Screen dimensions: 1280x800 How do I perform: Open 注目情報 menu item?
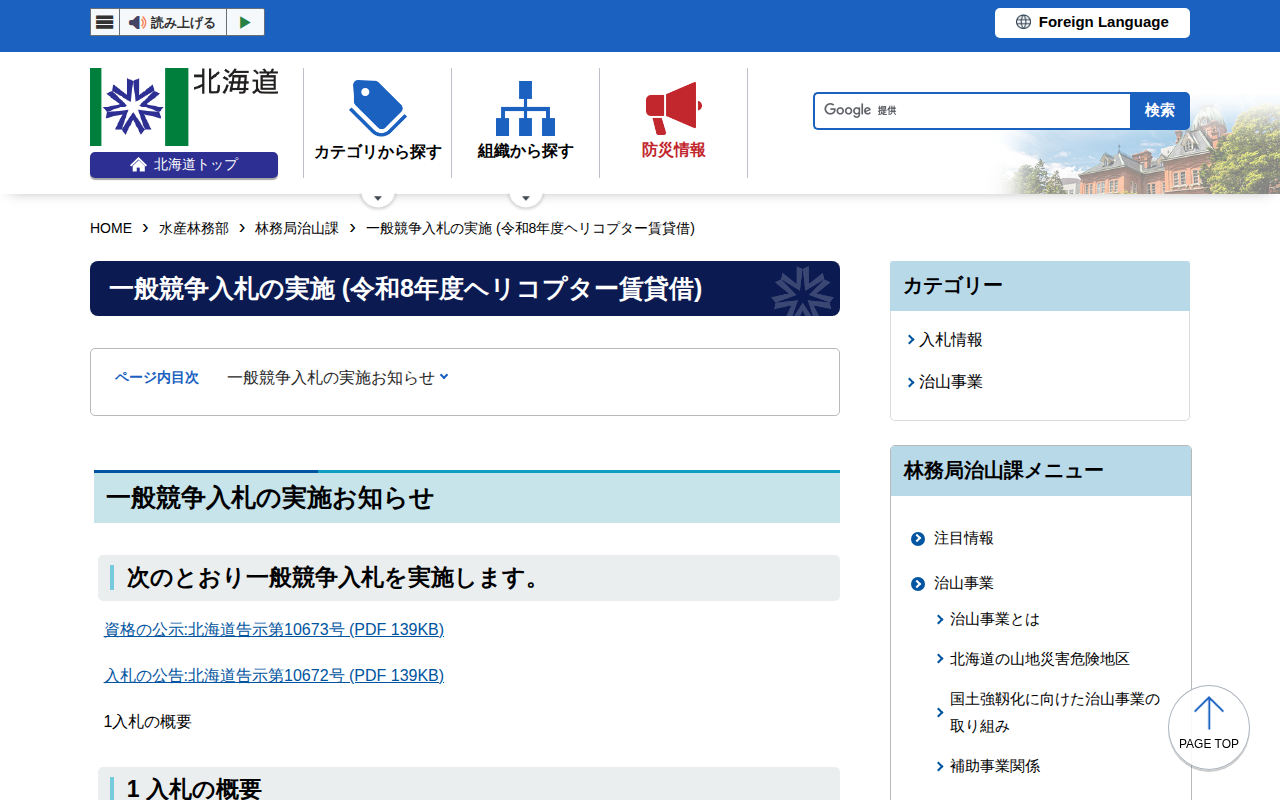point(964,538)
